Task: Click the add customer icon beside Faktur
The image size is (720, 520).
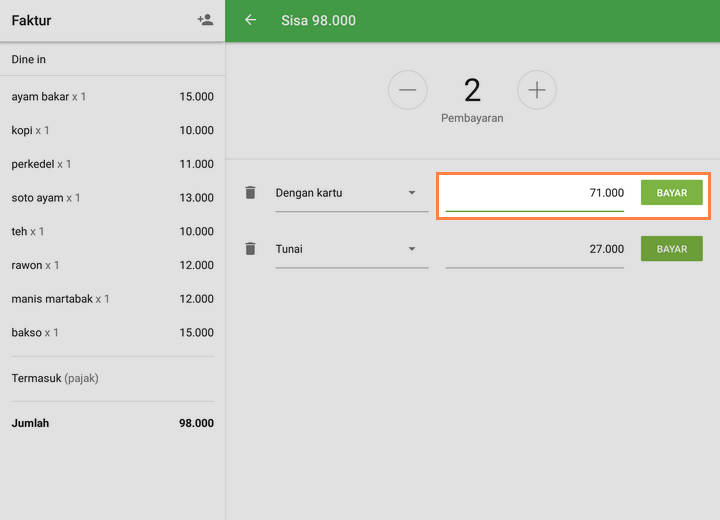Action: [x=205, y=20]
